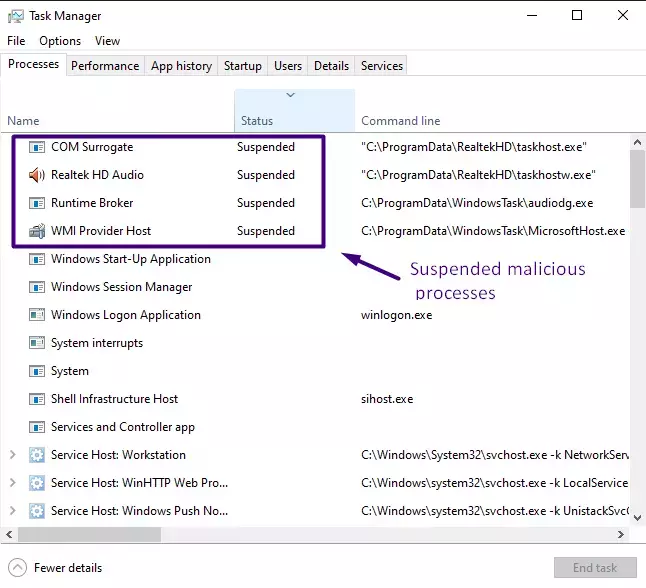Click the sort chevron above Status column
Screen dimensions: 646x588
click(290, 95)
